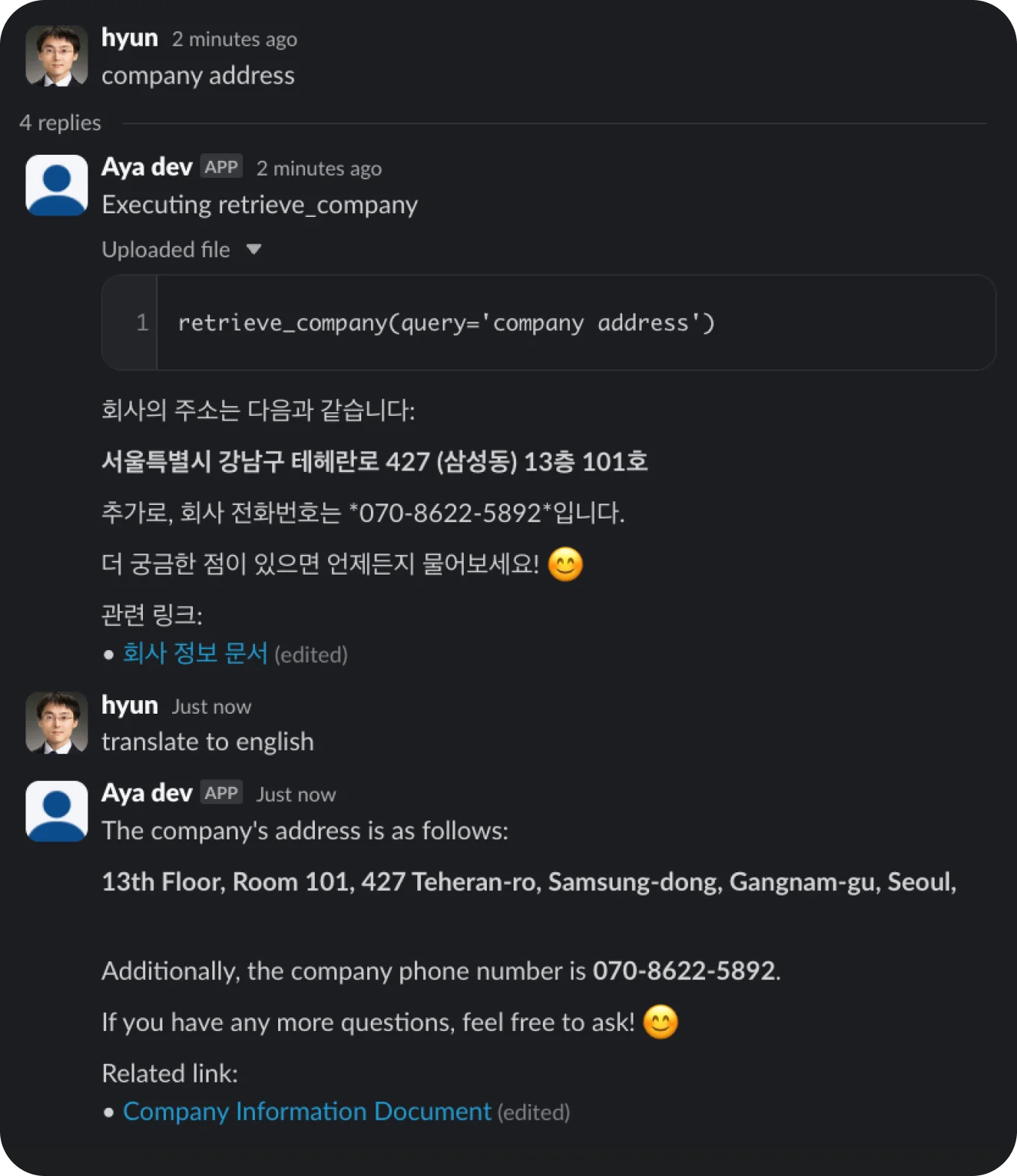
Task: Click hyun's avatar on the "translate to english" message
Action: point(57,722)
